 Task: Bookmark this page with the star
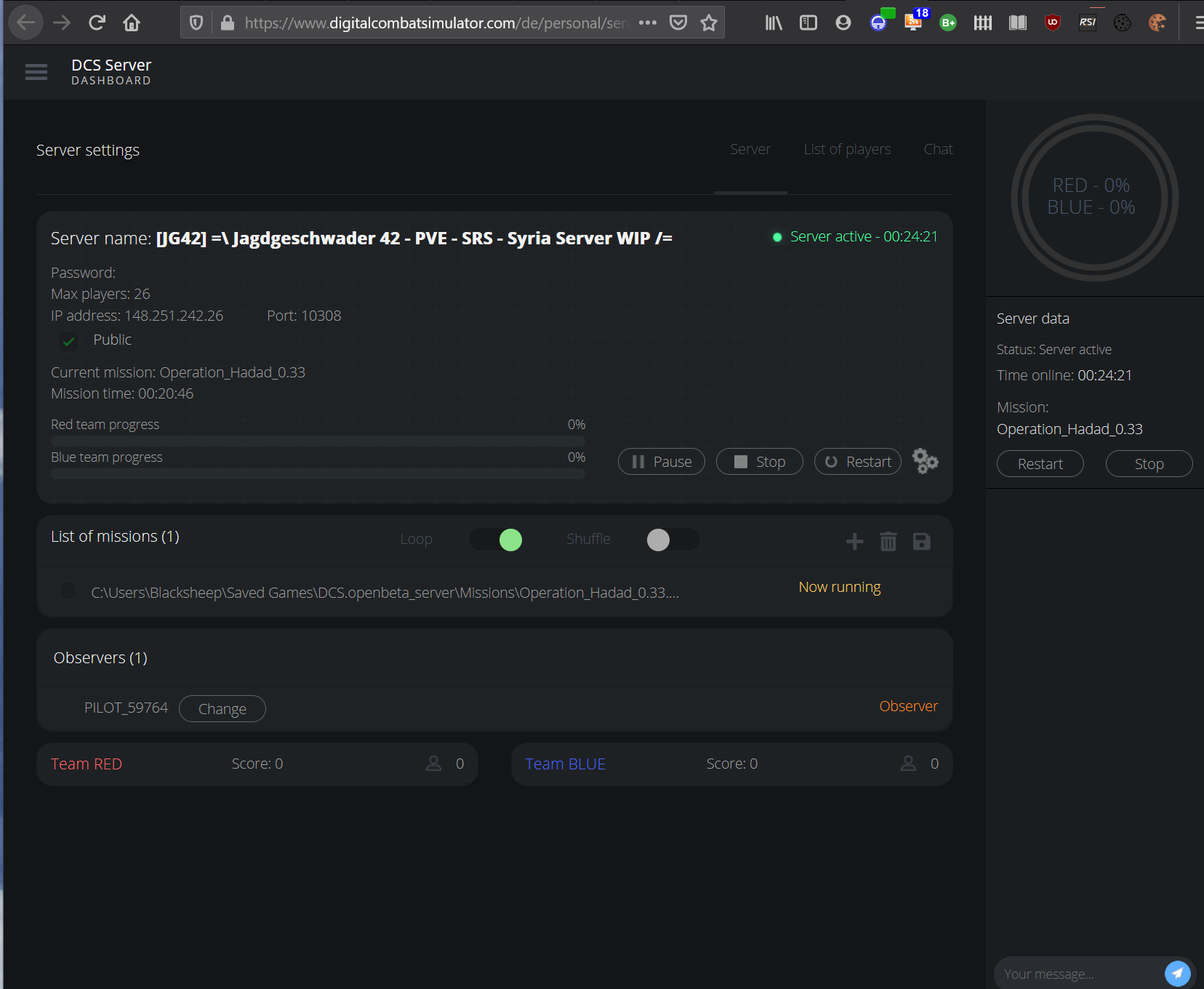point(709,23)
